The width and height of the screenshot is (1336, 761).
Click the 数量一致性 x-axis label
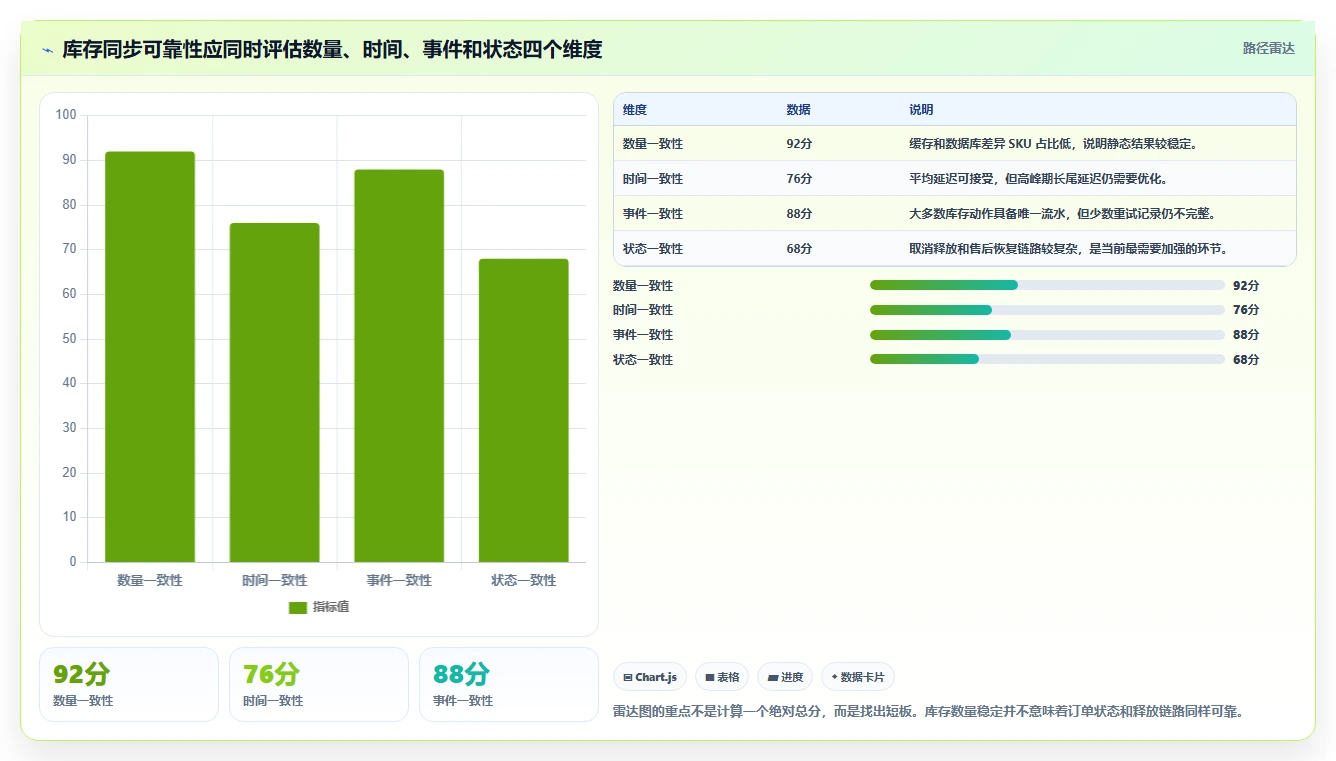pyautogui.click(x=150, y=580)
